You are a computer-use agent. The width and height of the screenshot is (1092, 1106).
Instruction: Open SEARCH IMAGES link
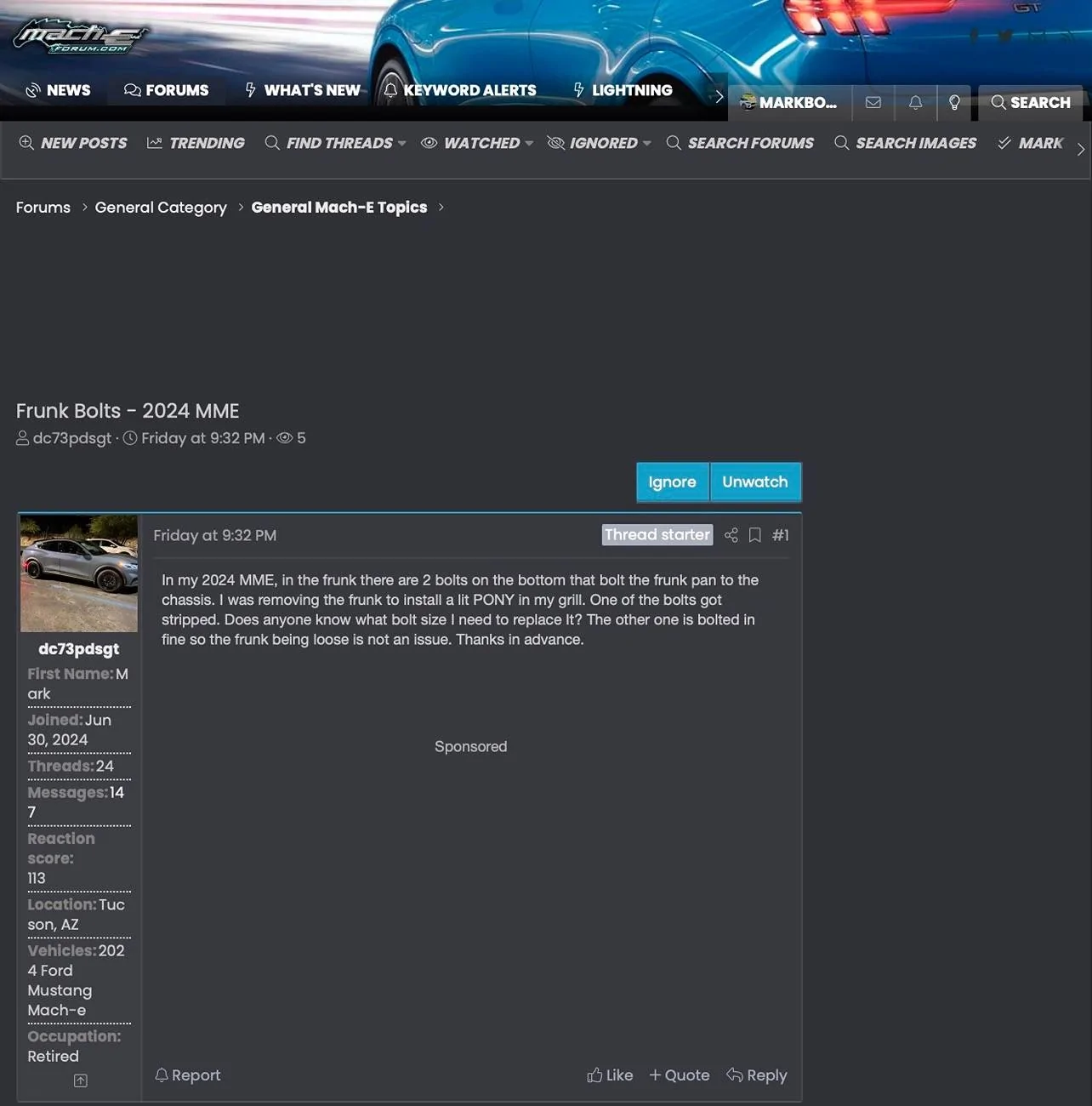[x=906, y=143]
